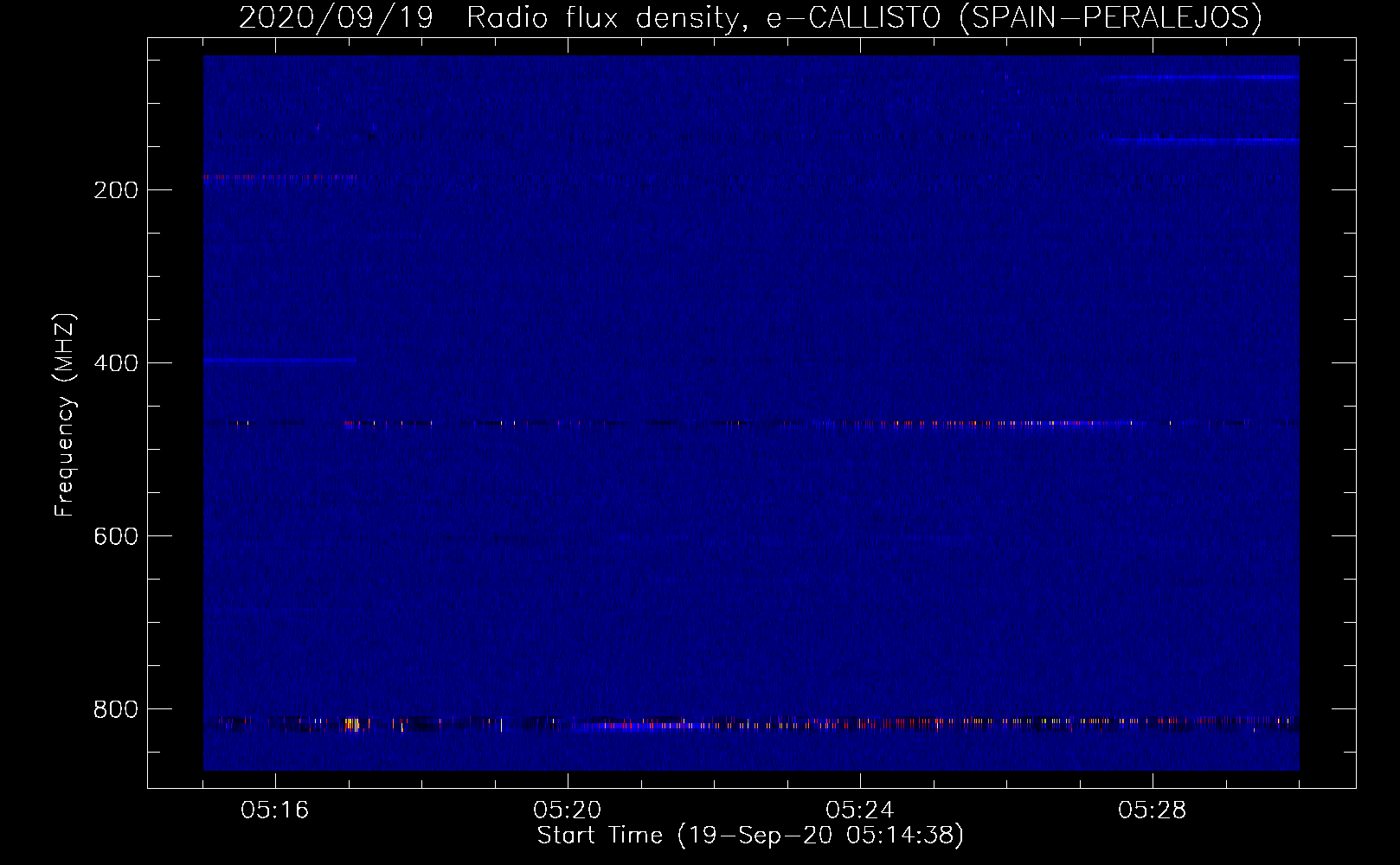Viewport: 1400px width, 865px height.
Task: Click the 05:24 time tick label
Action: tap(860, 811)
